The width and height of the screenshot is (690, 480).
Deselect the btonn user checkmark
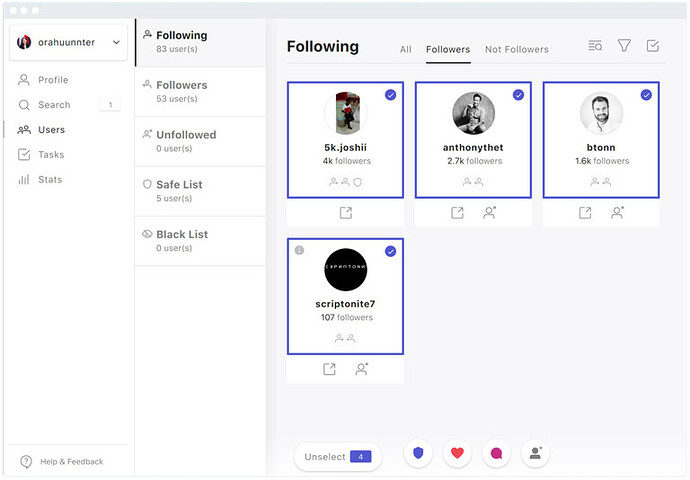click(646, 95)
